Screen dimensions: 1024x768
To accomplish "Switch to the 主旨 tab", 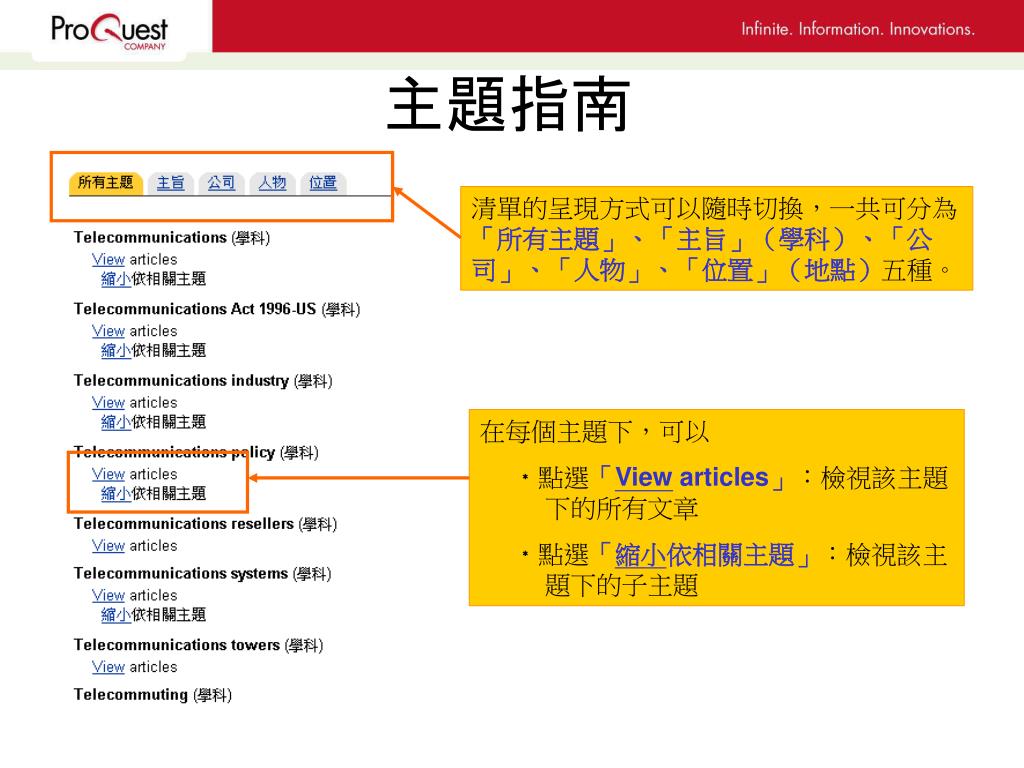I will tap(170, 183).
